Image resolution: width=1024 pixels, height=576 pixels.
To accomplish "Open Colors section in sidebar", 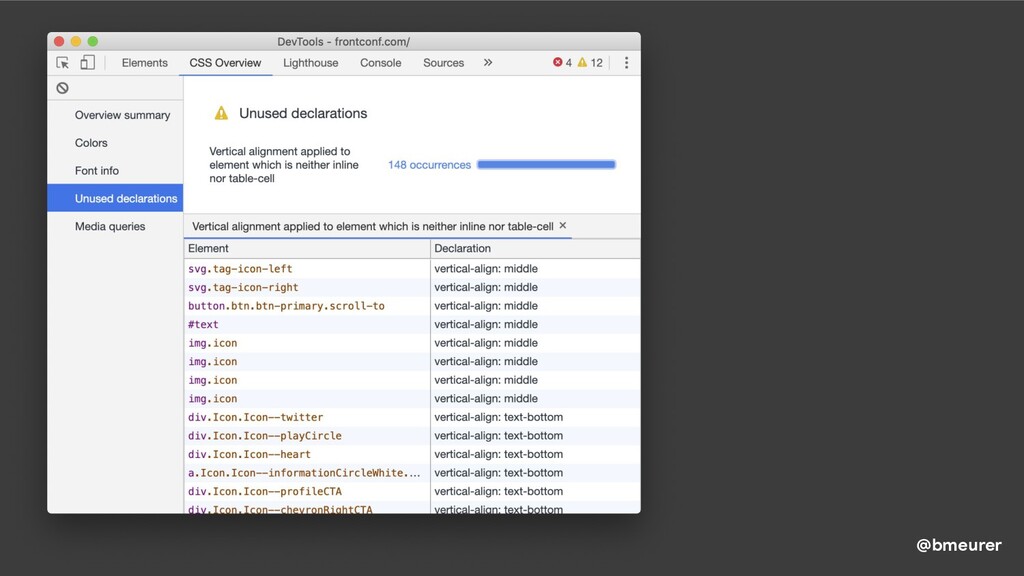I will [x=115, y=143].
